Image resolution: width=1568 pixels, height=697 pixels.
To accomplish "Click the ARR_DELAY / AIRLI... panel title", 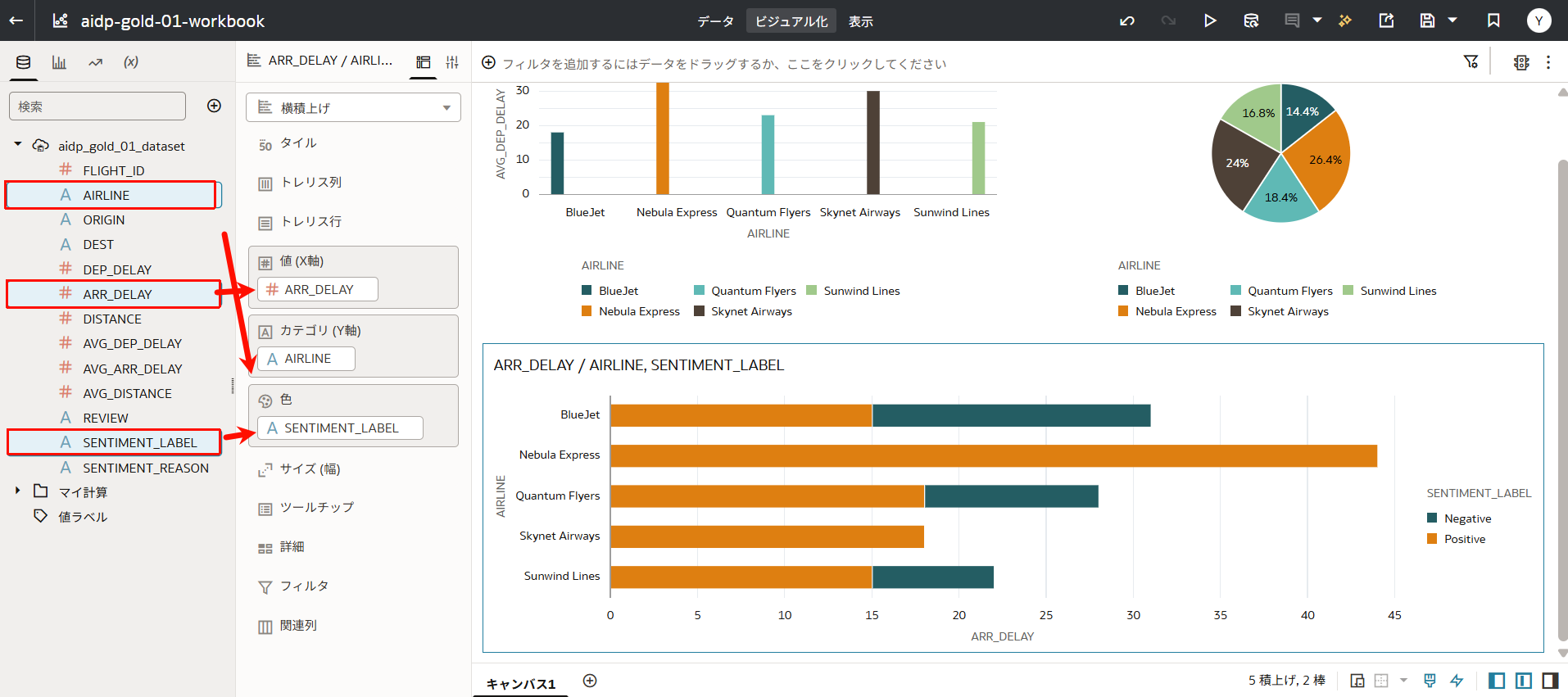I will (330, 61).
